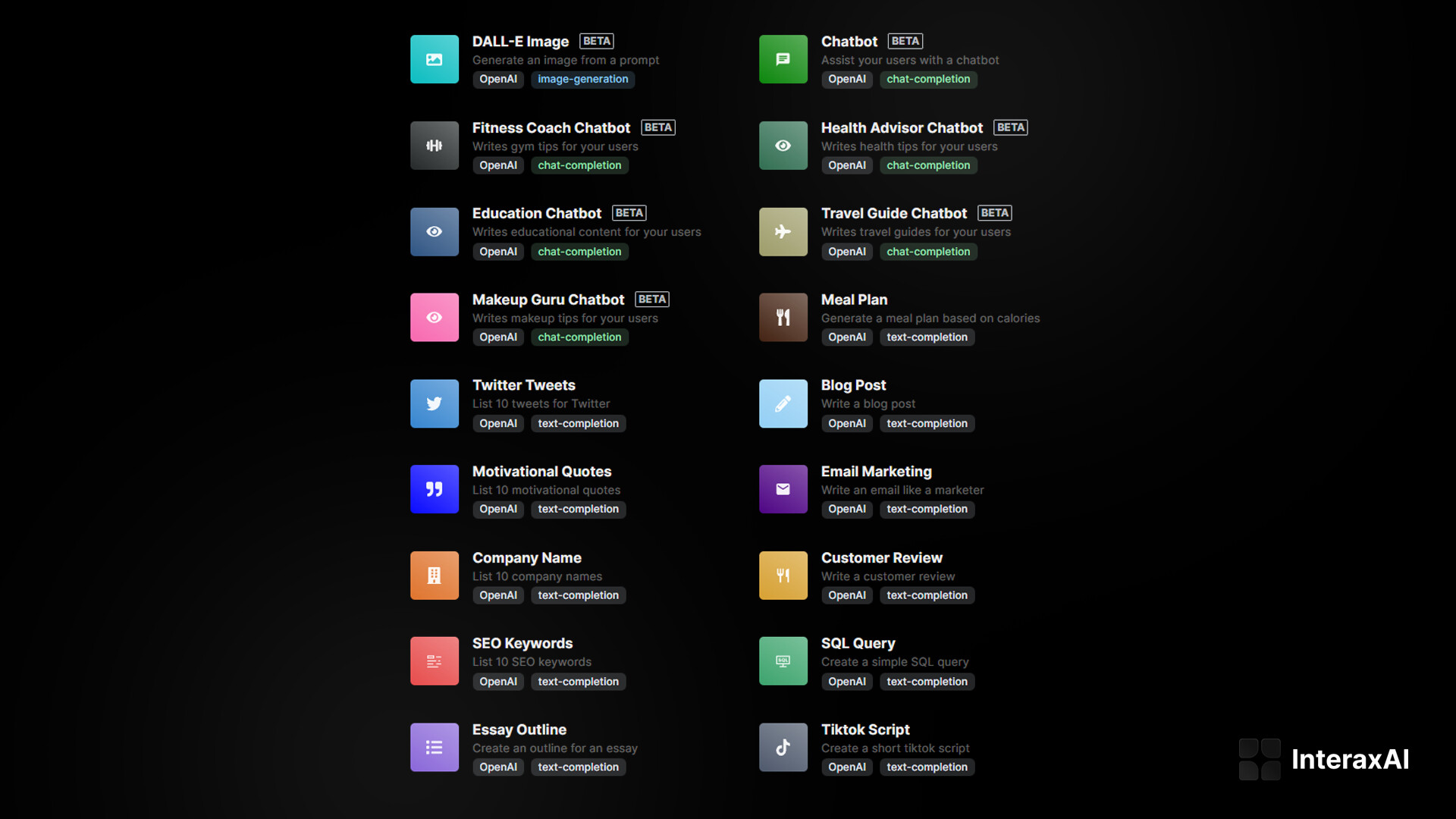Image resolution: width=1456 pixels, height=819 pixels.
Task: Open the Essay Outline list icon
Action: pyautogui.click(x=434, y=747)
